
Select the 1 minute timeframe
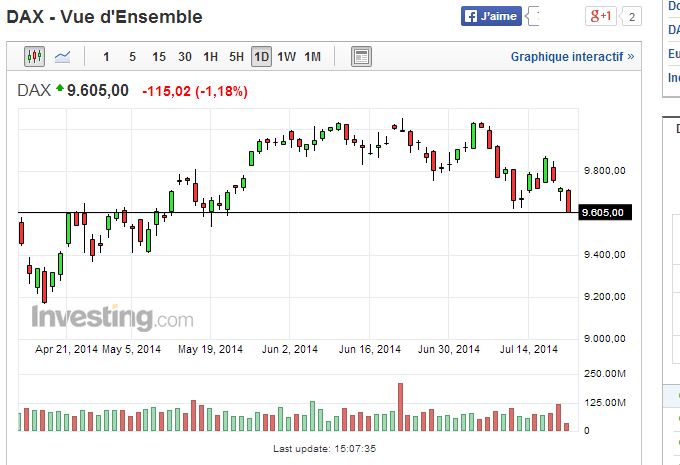click(107, 56)
